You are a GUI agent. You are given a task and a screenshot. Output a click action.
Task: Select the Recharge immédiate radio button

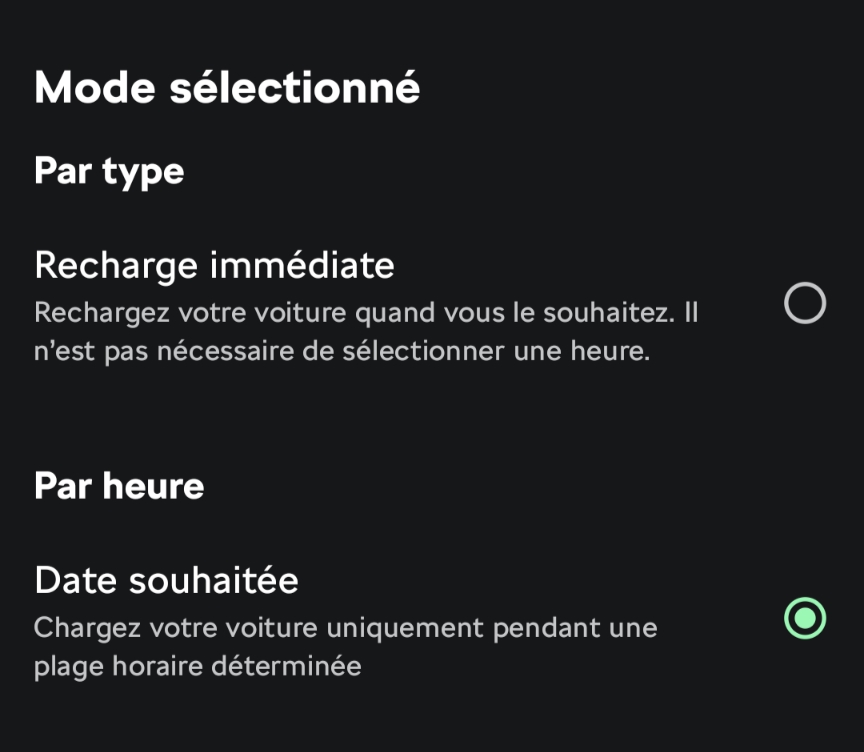point(805,303)
